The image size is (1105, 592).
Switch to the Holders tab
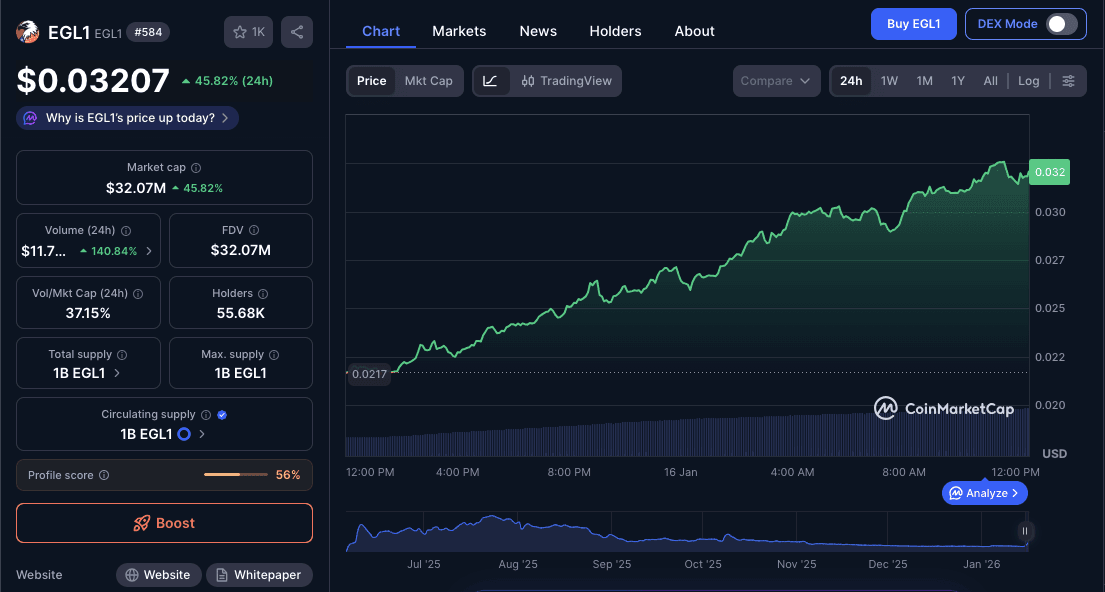tap(615, 31)
